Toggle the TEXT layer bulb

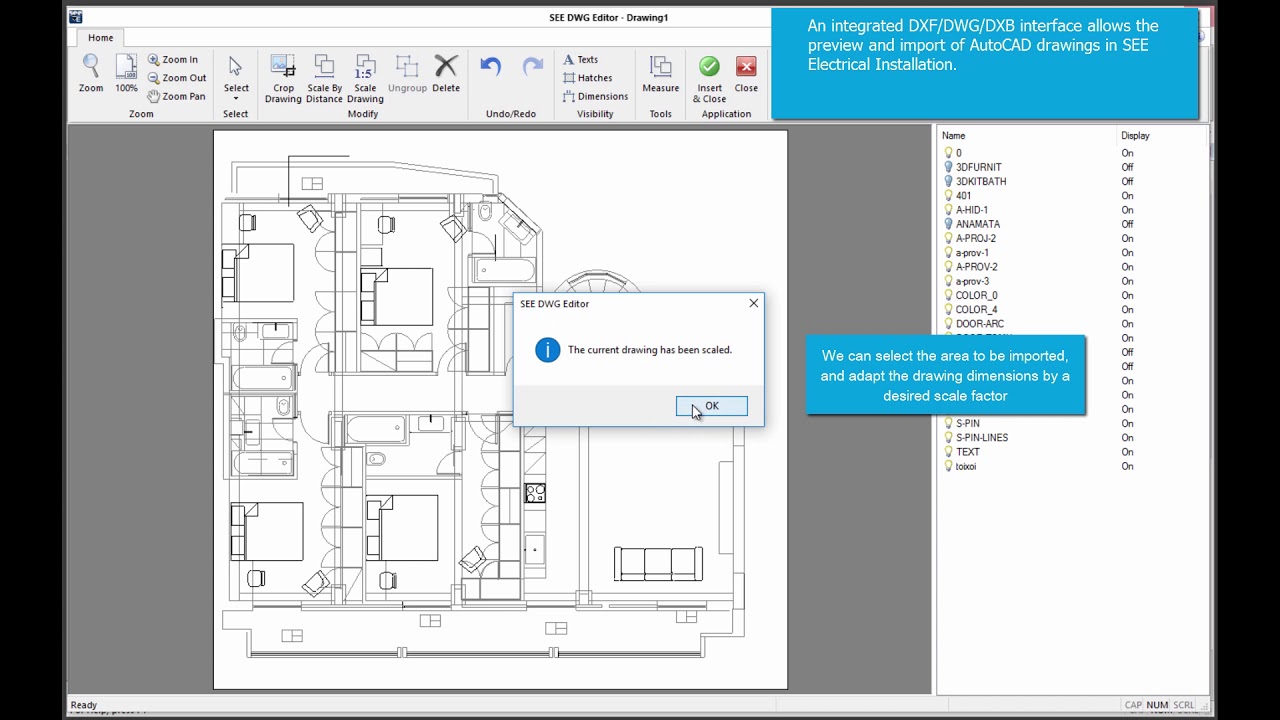tap(948, 452)
